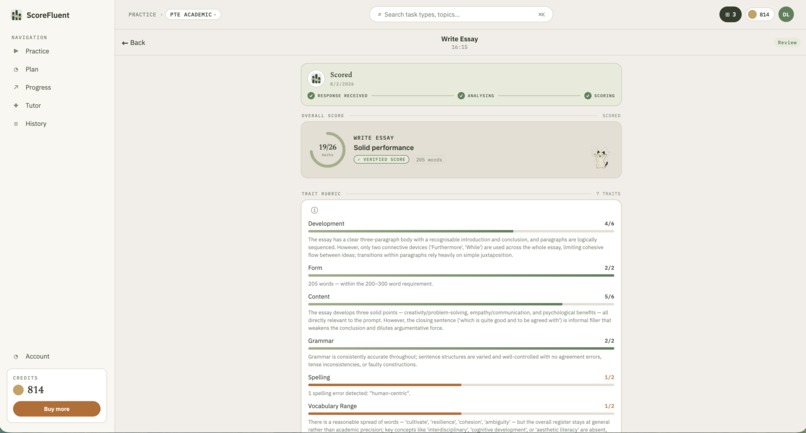
Task: Click the Development trait heading
Action: [x=326, y=224]
